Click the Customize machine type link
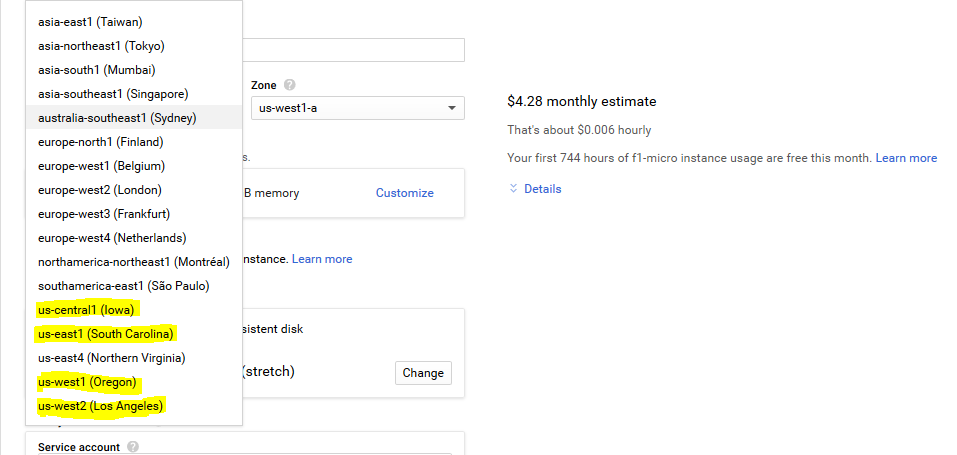The image size is (957, 455). (x=404, y=193)
